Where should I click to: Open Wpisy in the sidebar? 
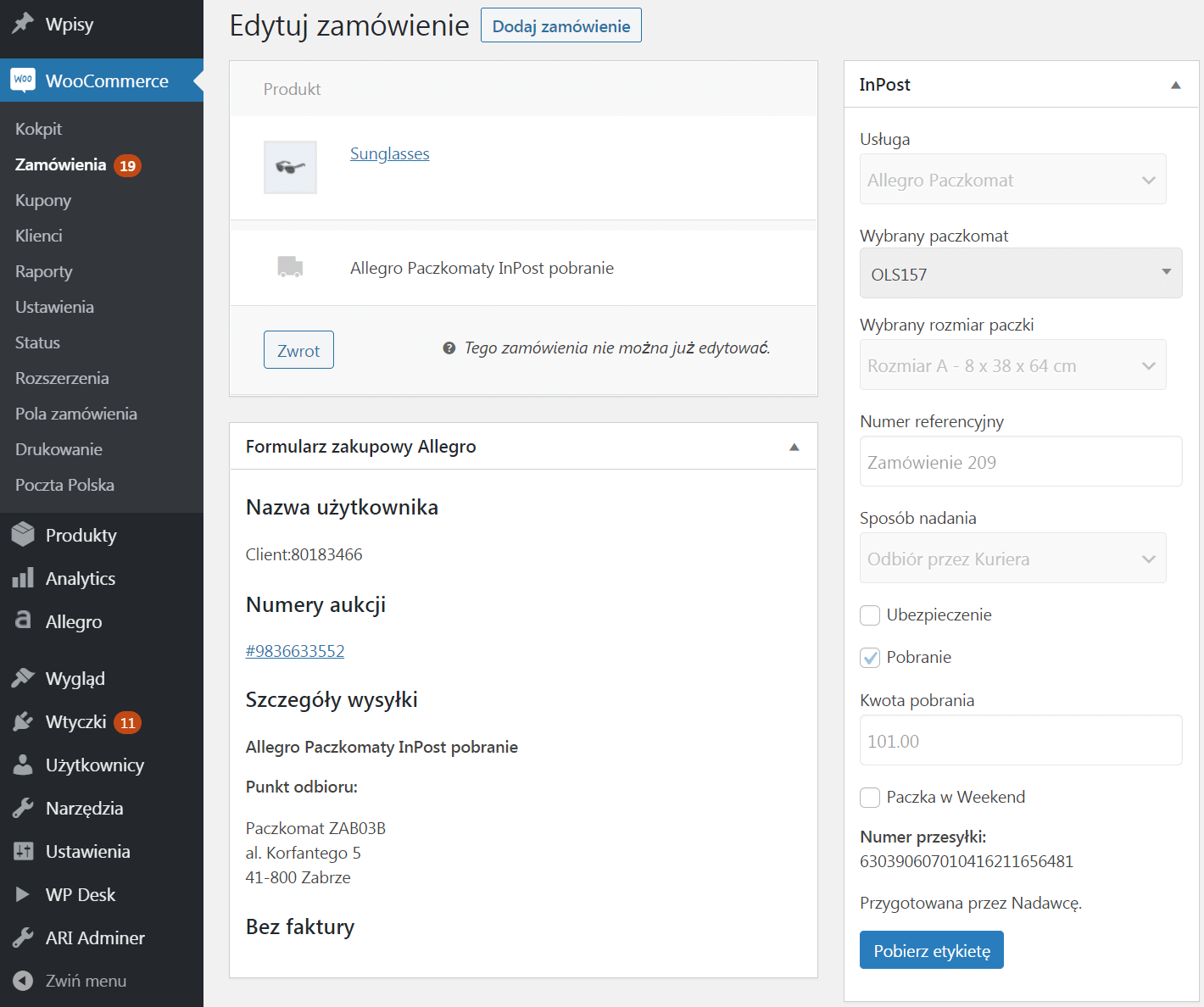coord(70,24)
